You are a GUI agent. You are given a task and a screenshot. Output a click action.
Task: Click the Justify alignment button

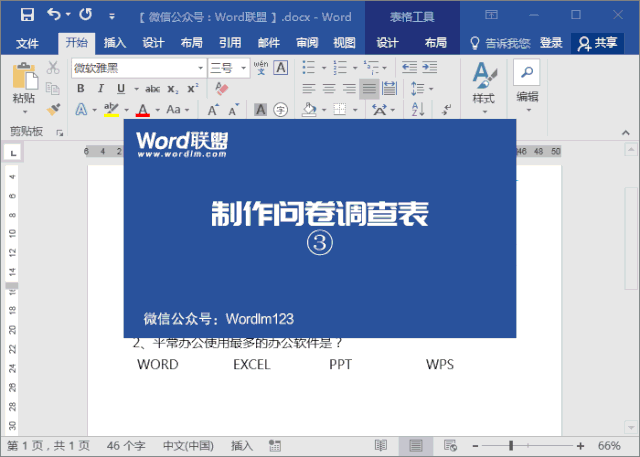coord(369,89)
